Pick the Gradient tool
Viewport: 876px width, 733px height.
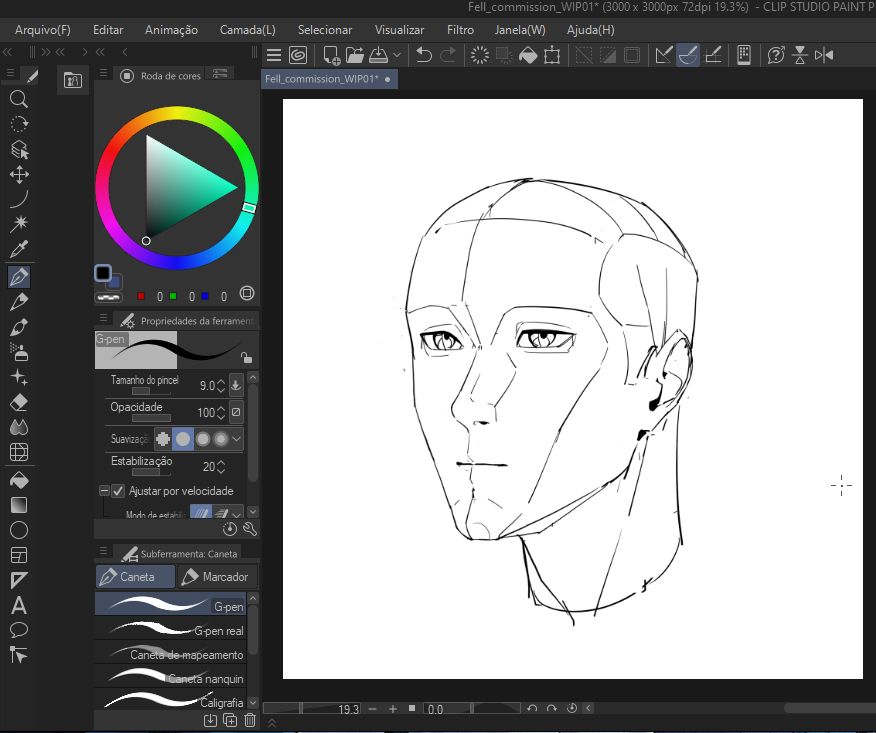(x=18, y=505)
